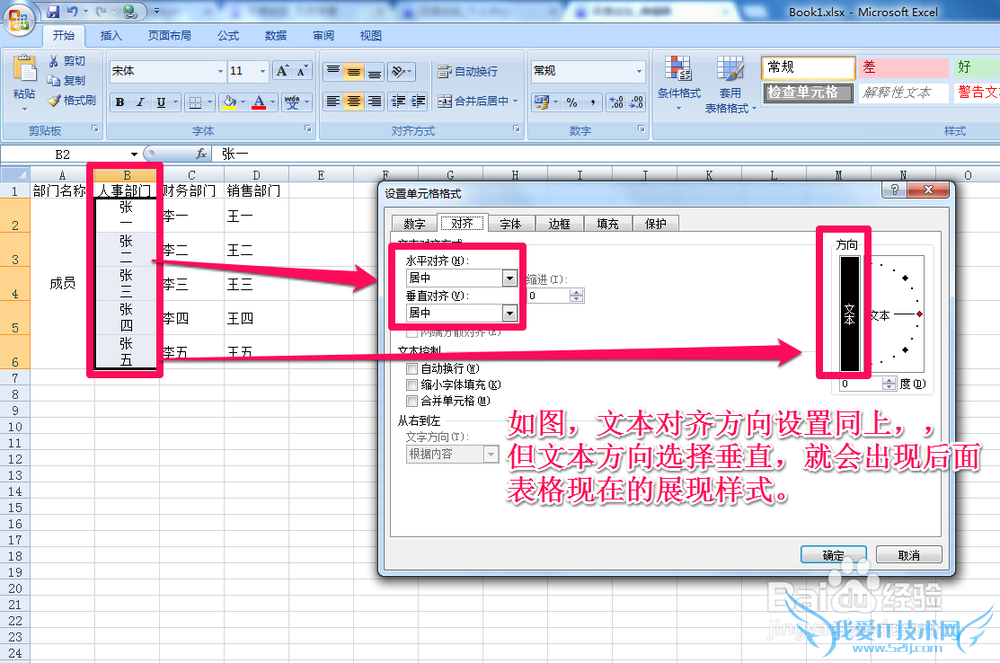The height and width of the screenshot is (663, 1000).
Task: Cancel dialog with 取消 button
Action: (x=909, y=555)
